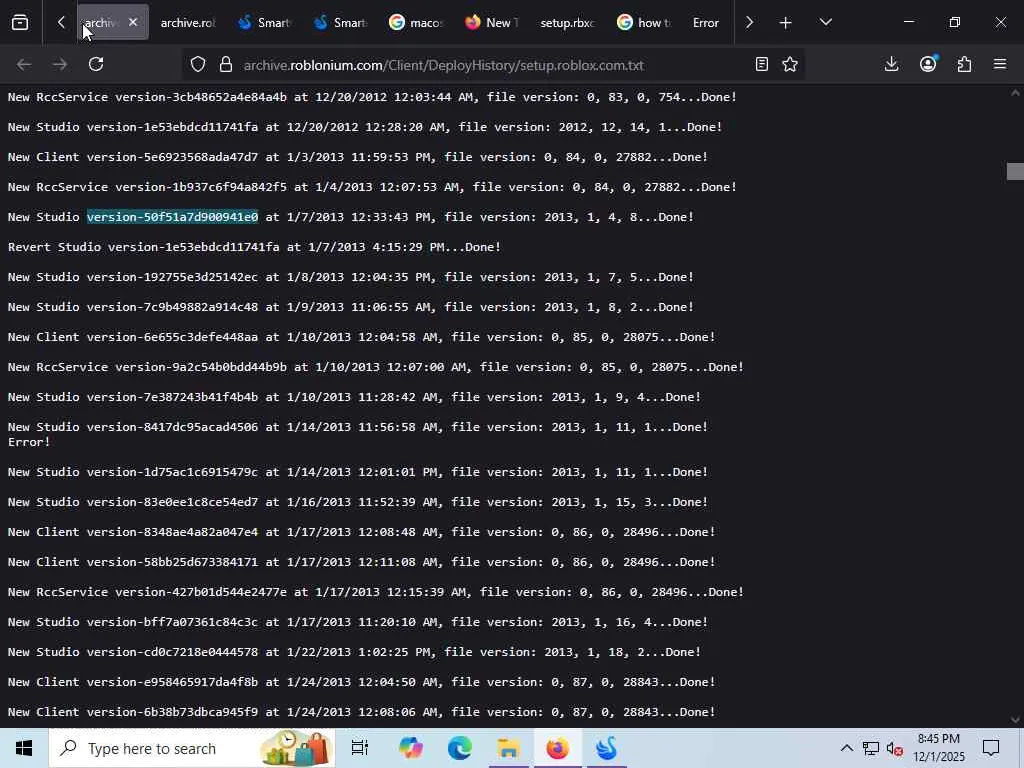The height and width of the screenshot is (768, 1024).
Task: Switch to the setup.rbxc tab
Action: pos(568,23)
